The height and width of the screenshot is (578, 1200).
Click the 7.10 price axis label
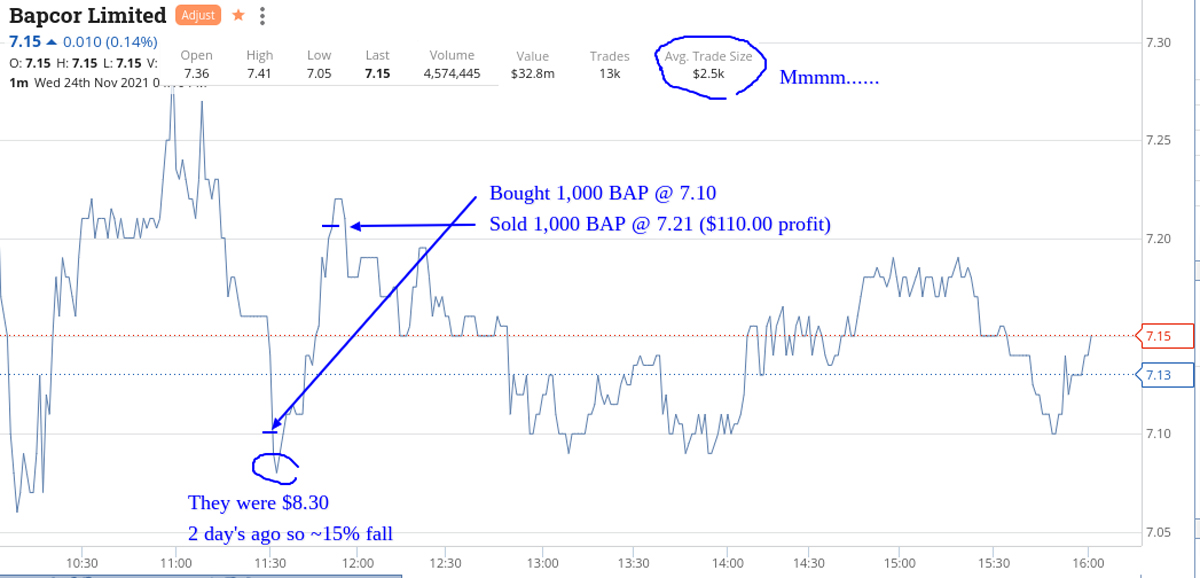point(1159,433)
